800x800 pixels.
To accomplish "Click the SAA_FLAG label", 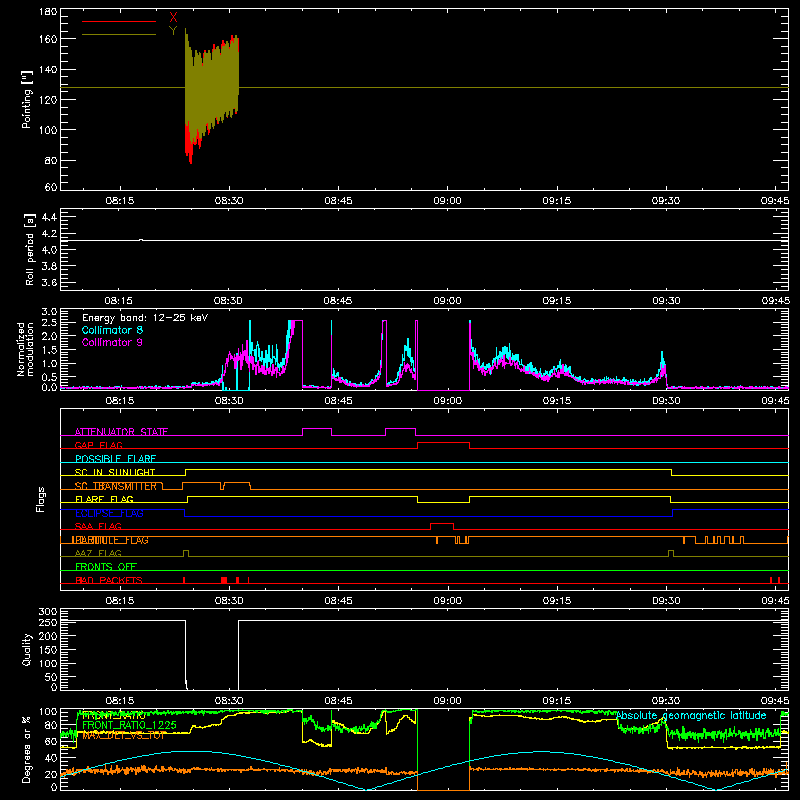I will (98, 526).
